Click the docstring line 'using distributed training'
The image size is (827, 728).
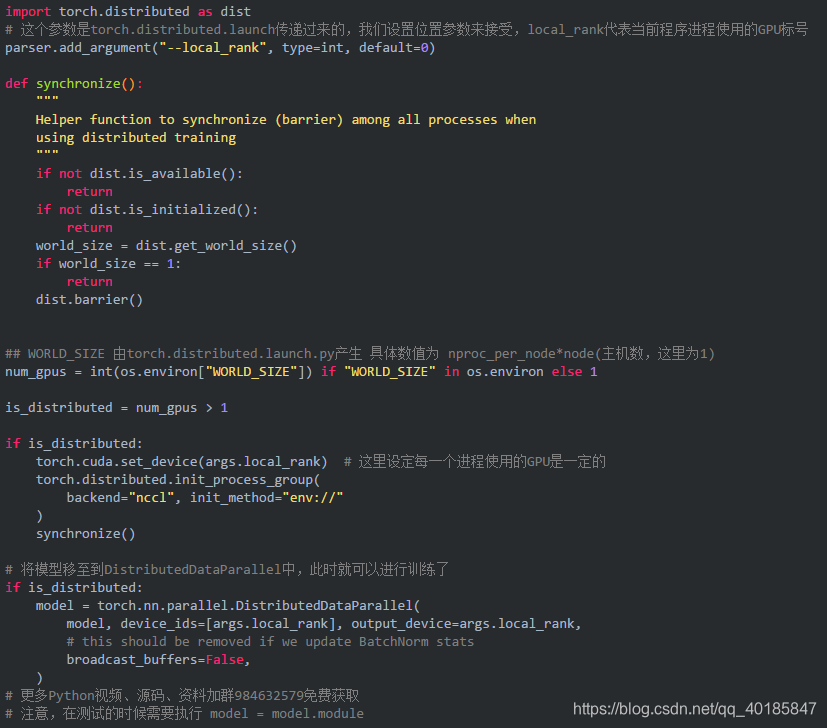coord(136,138)
